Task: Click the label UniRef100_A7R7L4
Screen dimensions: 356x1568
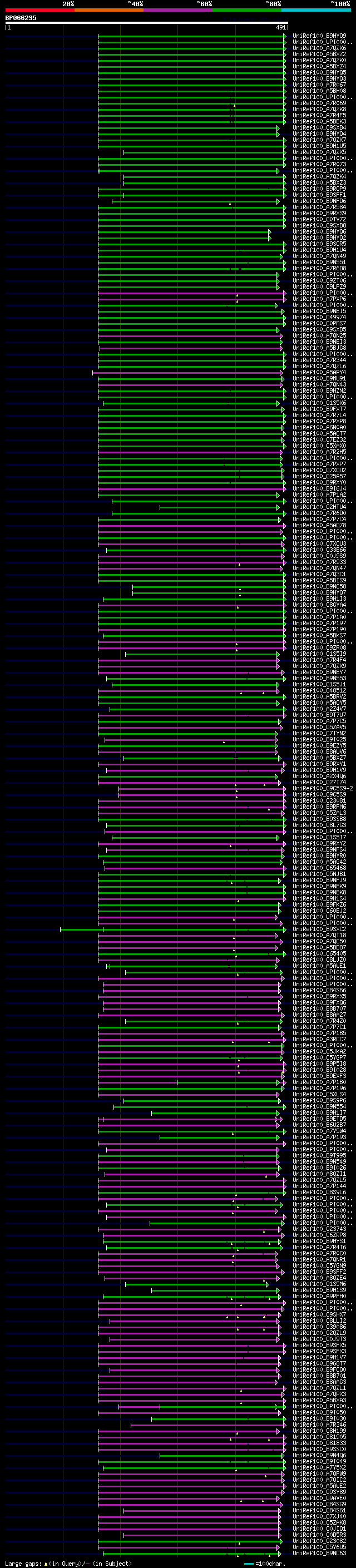Action: (319, 415)
